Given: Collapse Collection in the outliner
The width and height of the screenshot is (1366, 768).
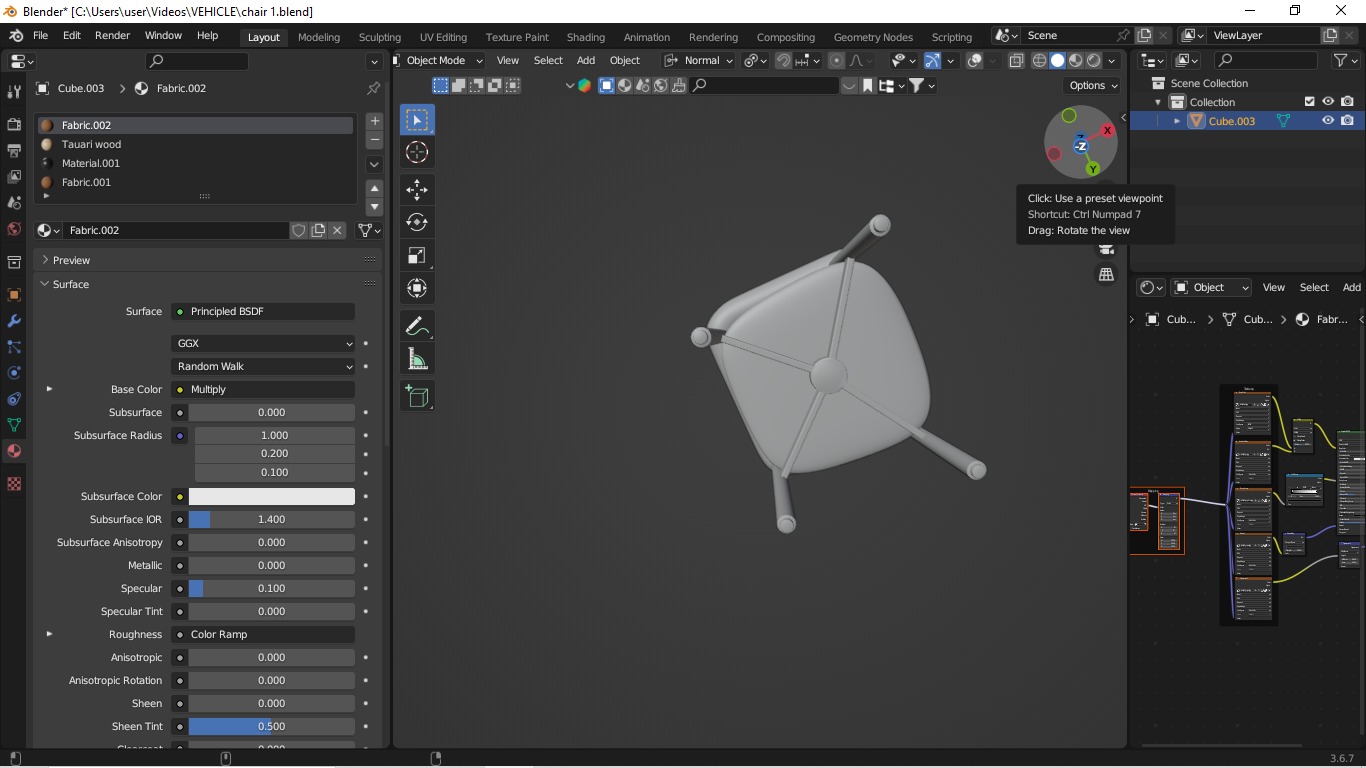Looking at the screenshot, I should (x=1158, y=102).
